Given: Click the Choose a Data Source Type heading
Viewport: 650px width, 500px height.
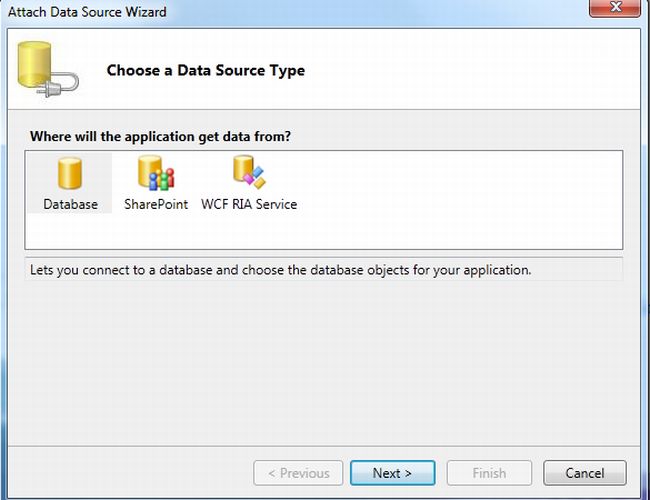Looking at the screenshot, I should (206, 71).
